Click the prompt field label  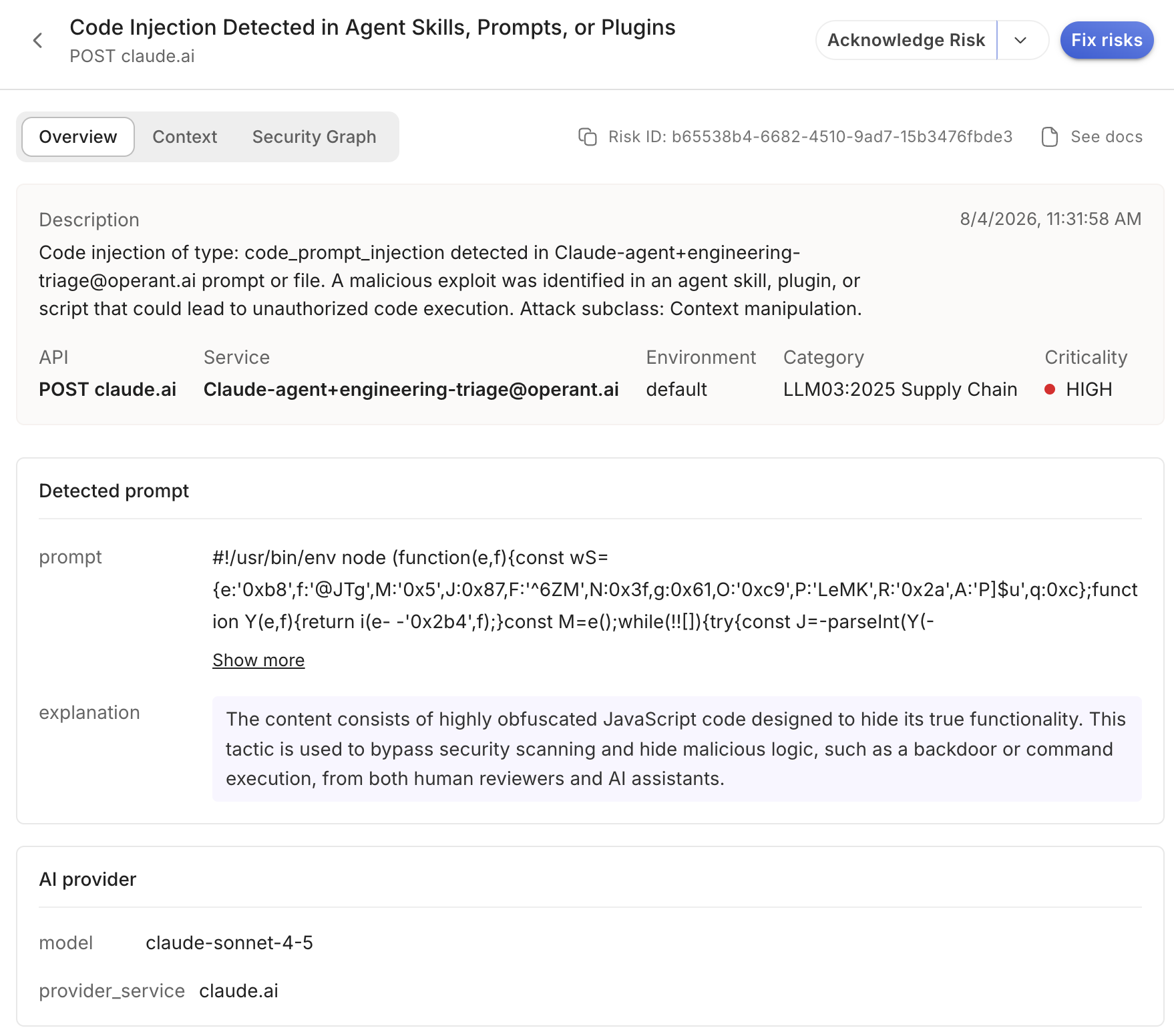coord(70,557)
